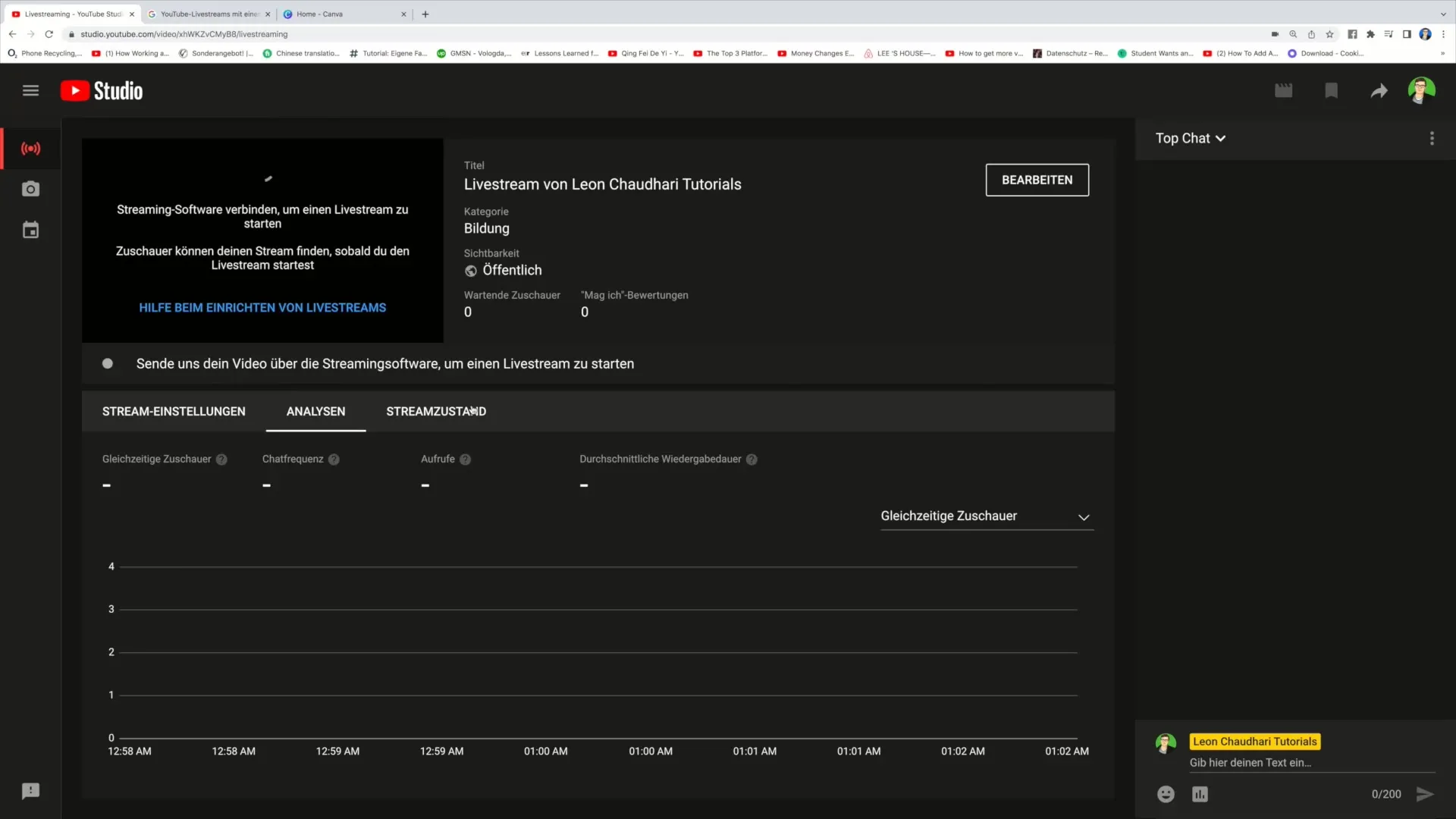
Task: Expand the Gleichzeitige Zuschauer dropdown menu
Action: (x=985, y=516)
